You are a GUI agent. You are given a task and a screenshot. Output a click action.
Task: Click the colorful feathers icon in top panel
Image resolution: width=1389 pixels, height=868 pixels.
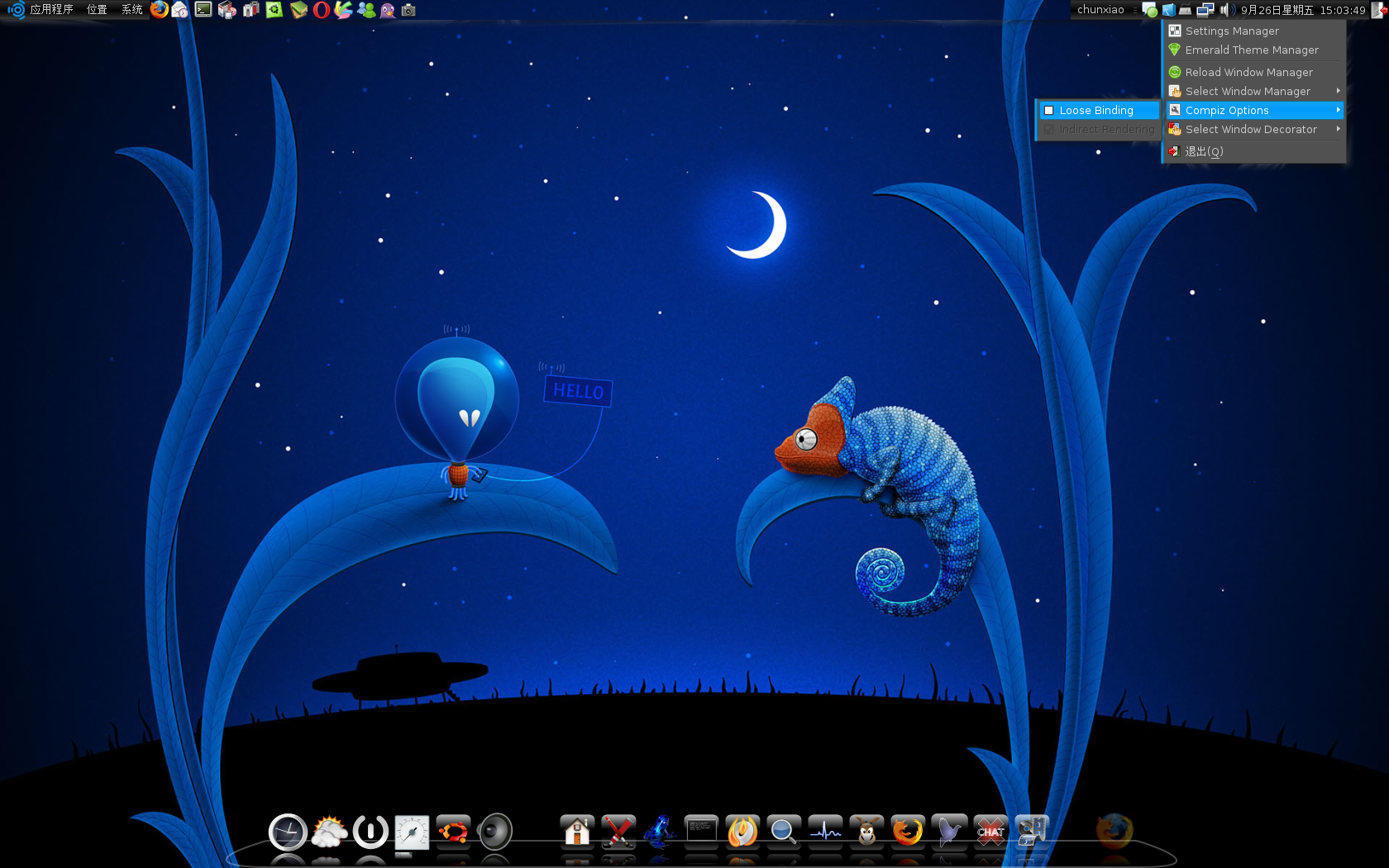click(344, 10)
